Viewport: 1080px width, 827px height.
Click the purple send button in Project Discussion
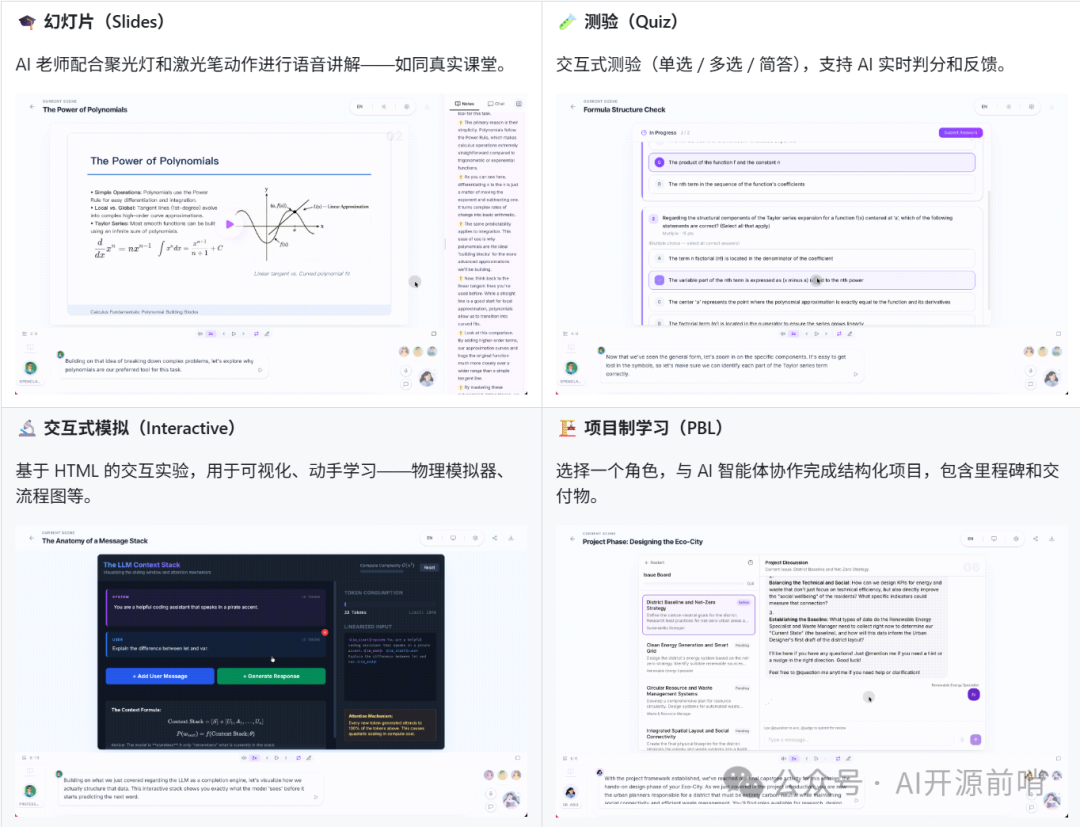click(x=976, y=740)
